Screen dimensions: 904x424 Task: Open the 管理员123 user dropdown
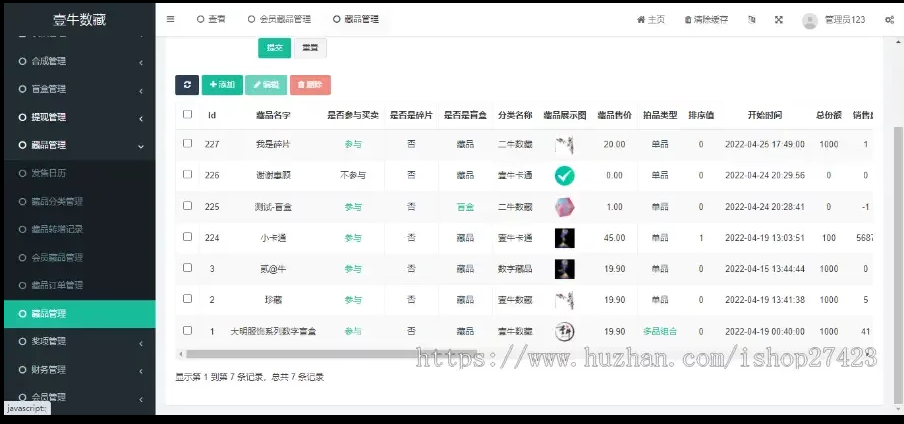(834, 20)
